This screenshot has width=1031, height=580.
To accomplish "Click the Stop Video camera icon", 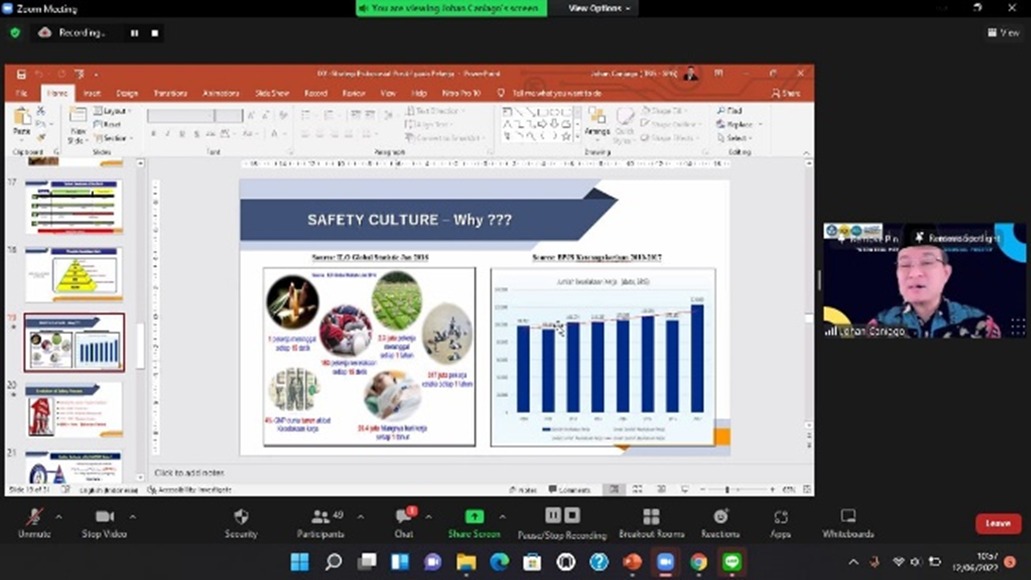I will (x=104, y=517).
